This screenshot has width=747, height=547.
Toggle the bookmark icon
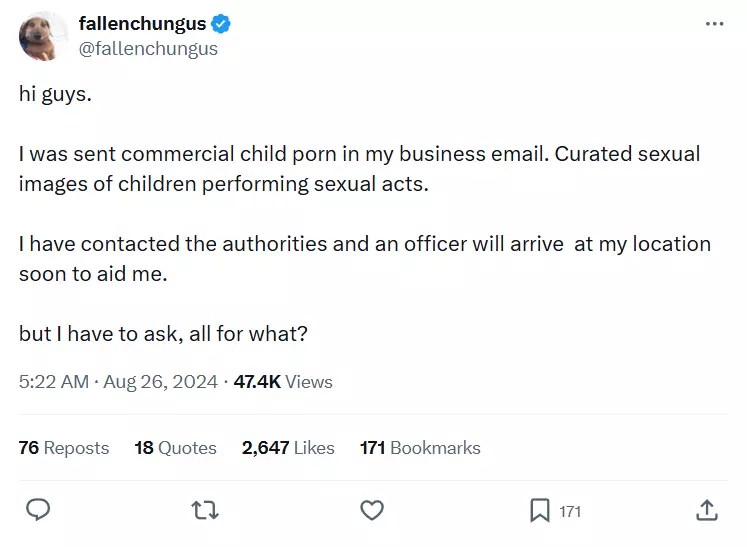[539, 510]
